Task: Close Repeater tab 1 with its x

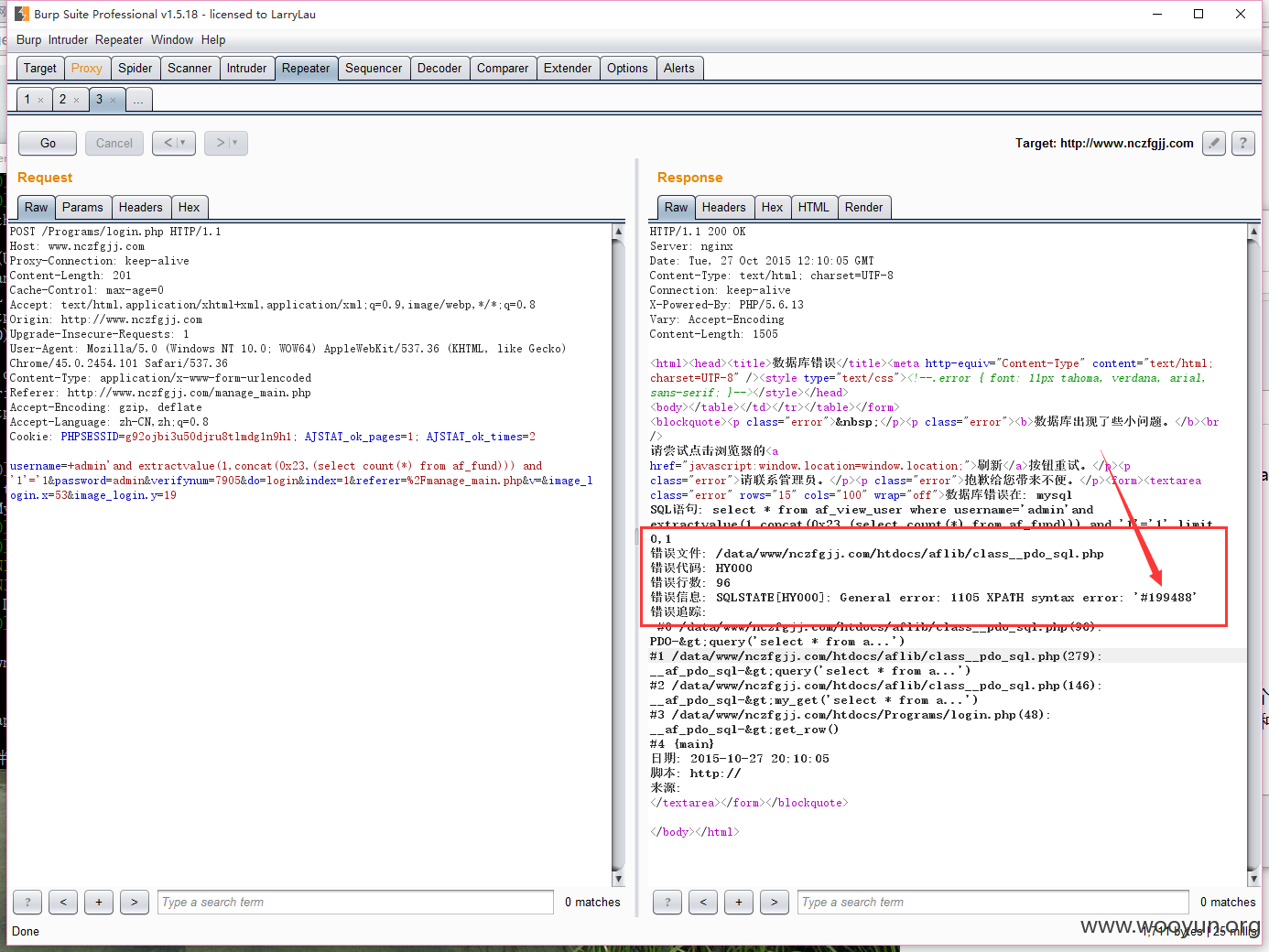Action: (x=41, y=100)
